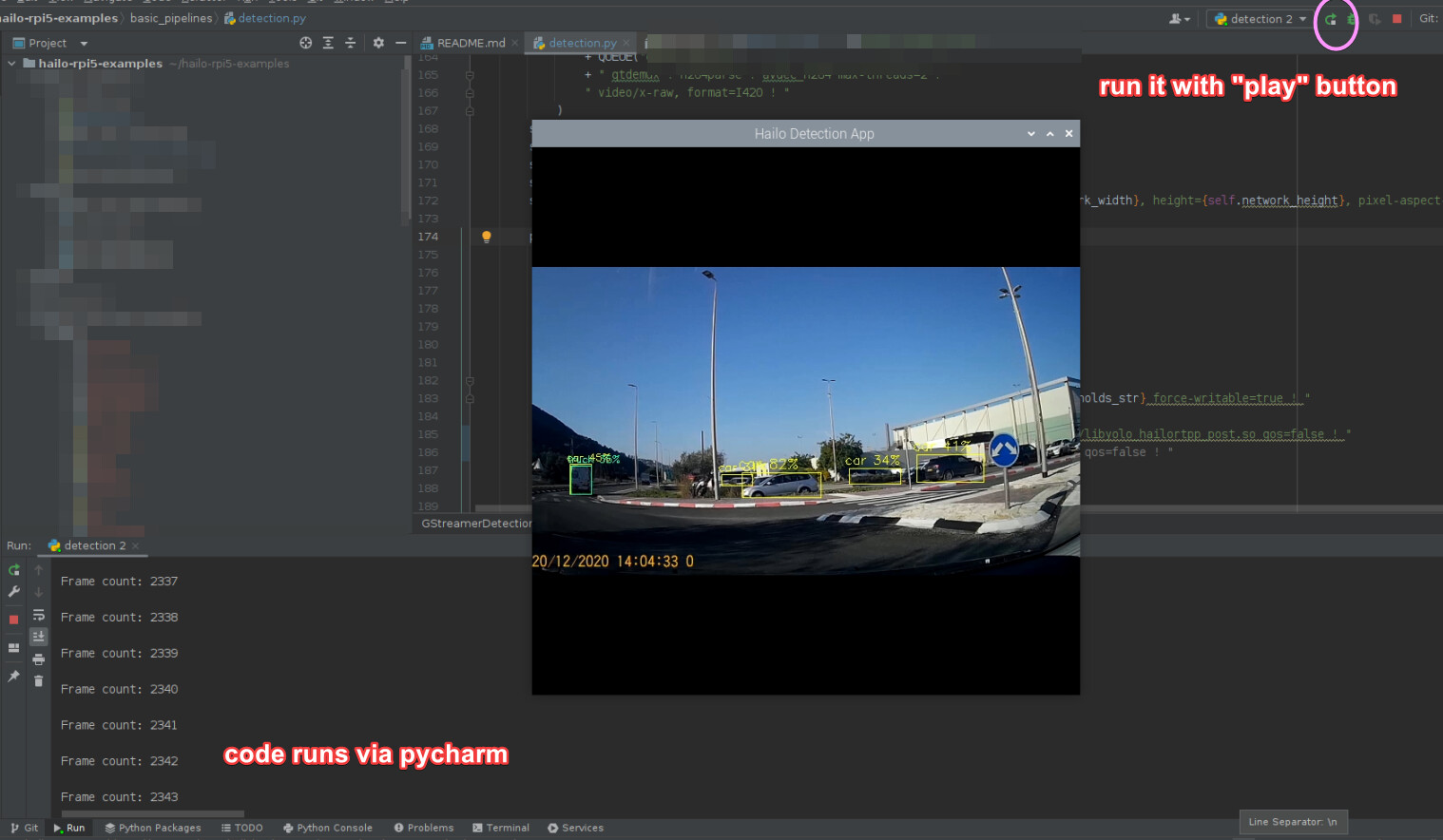The image size is (1443, 840).
Task: Toggle the pin tab icon in Run panel
Action: (13, 677)
